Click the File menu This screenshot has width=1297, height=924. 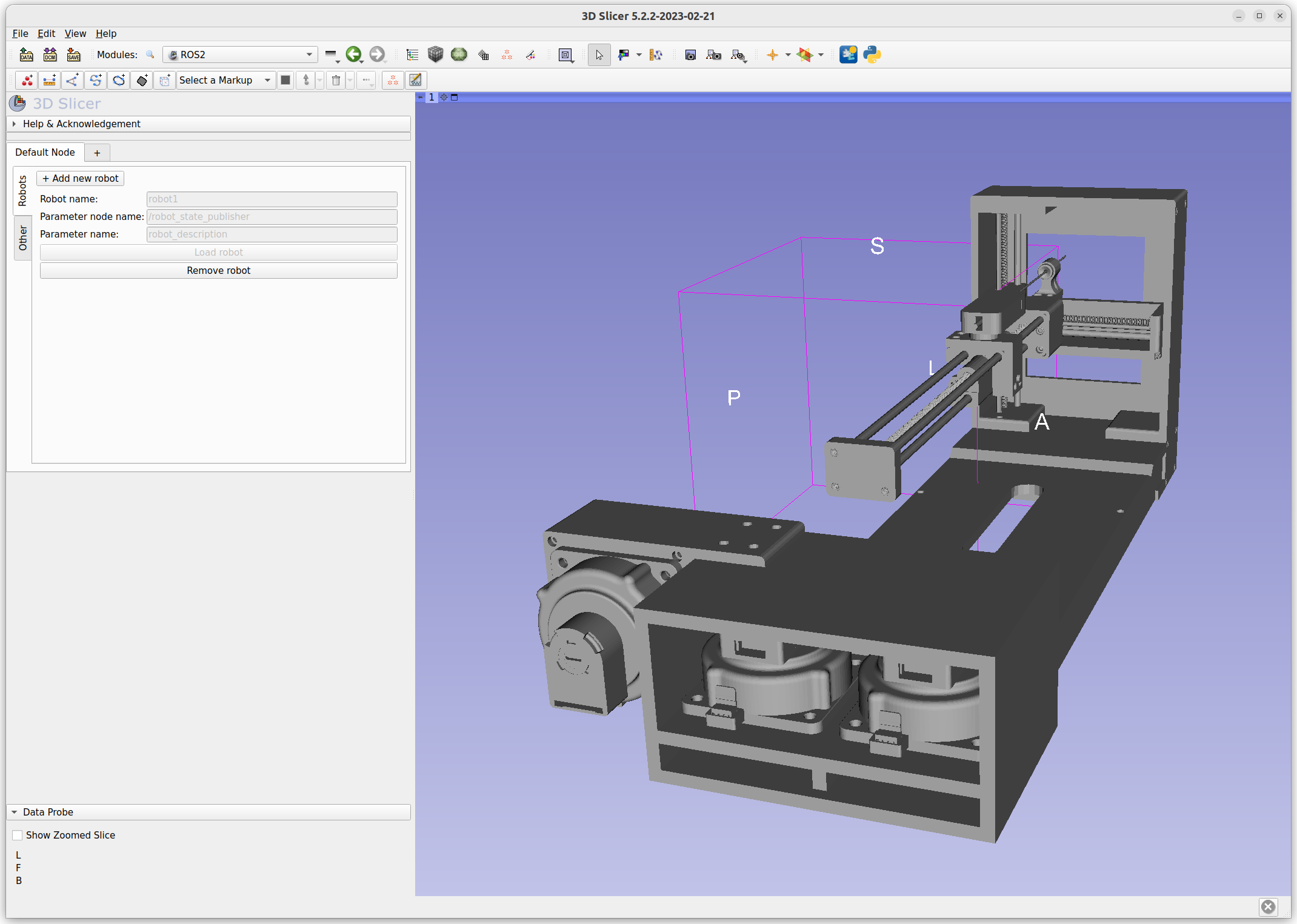18,33
